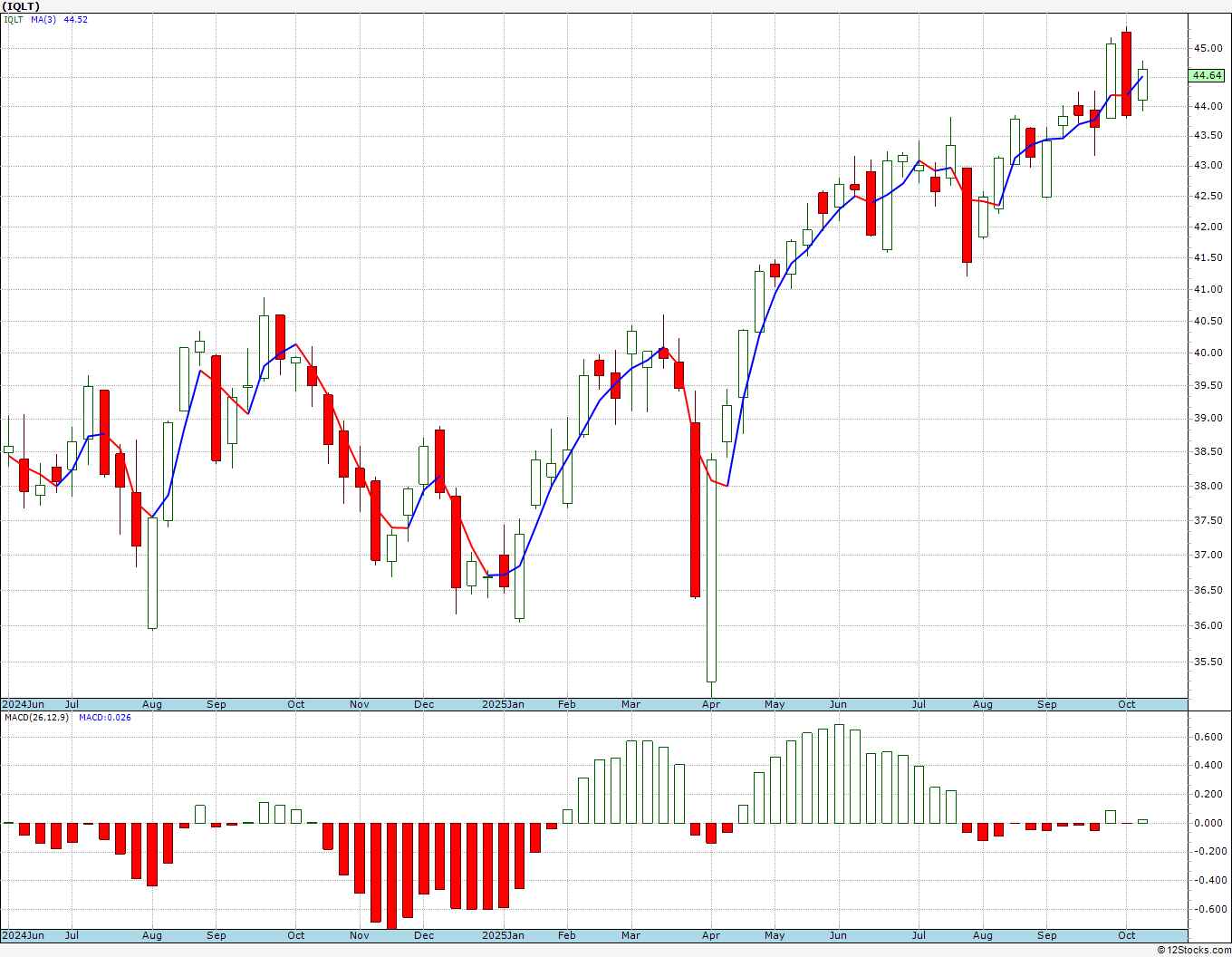Click 2024Jun on the MACD panel date axis
The height and width of the screenshot is (957, 1232).
[23, 935]
